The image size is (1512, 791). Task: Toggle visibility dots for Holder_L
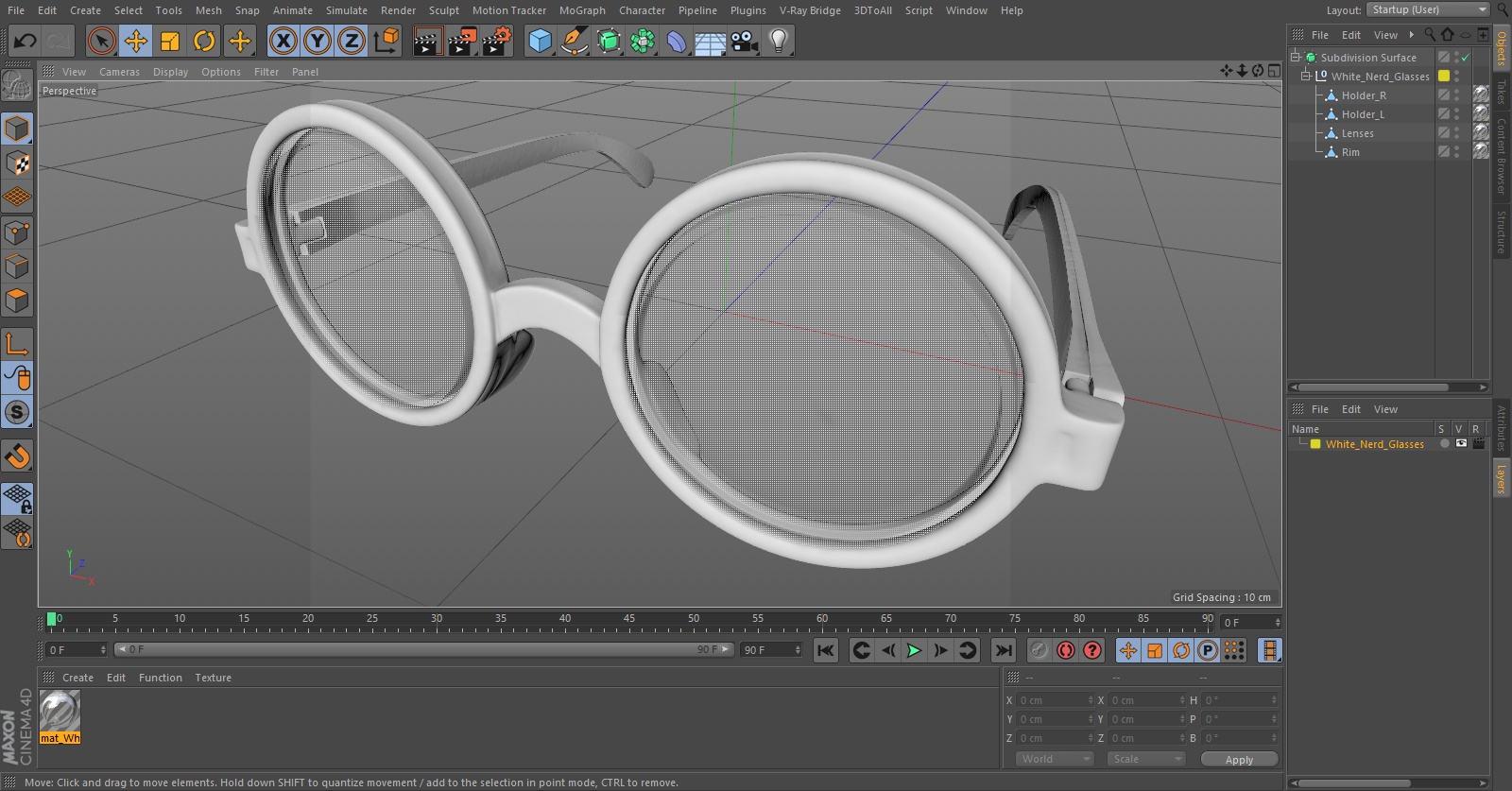[x=1456, y=114]
